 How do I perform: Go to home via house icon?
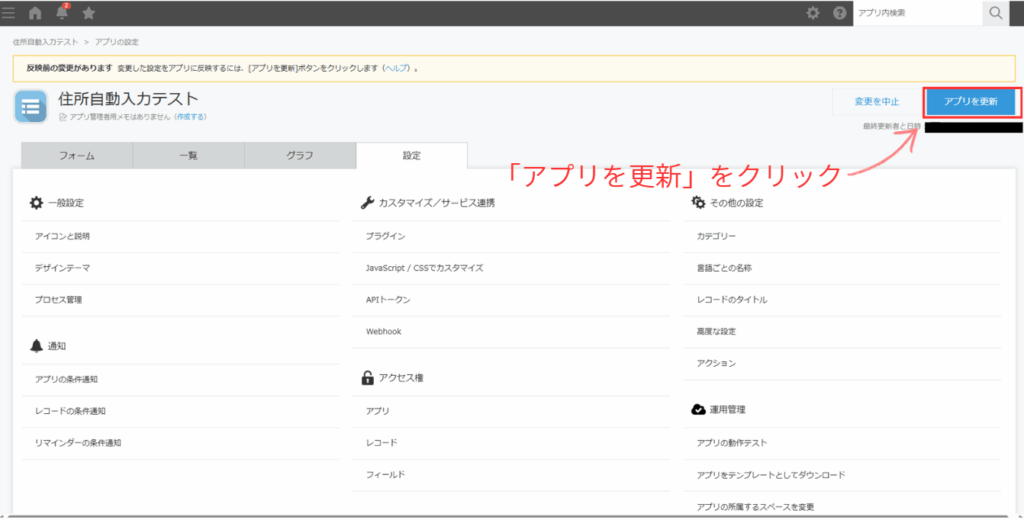[x=35, y=13]
